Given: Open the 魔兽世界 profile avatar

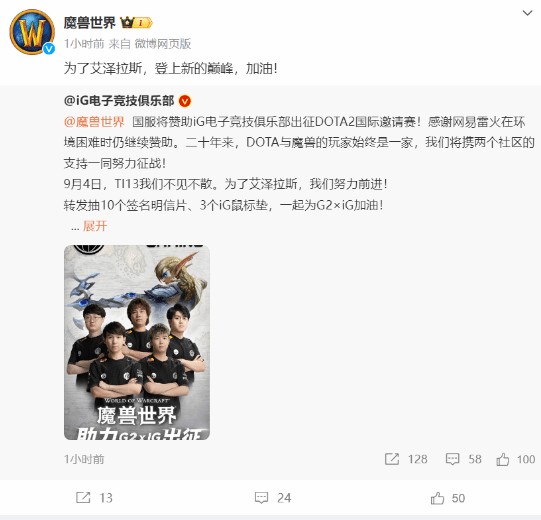Looking at the screenshot, I should [x=32, y=32].
